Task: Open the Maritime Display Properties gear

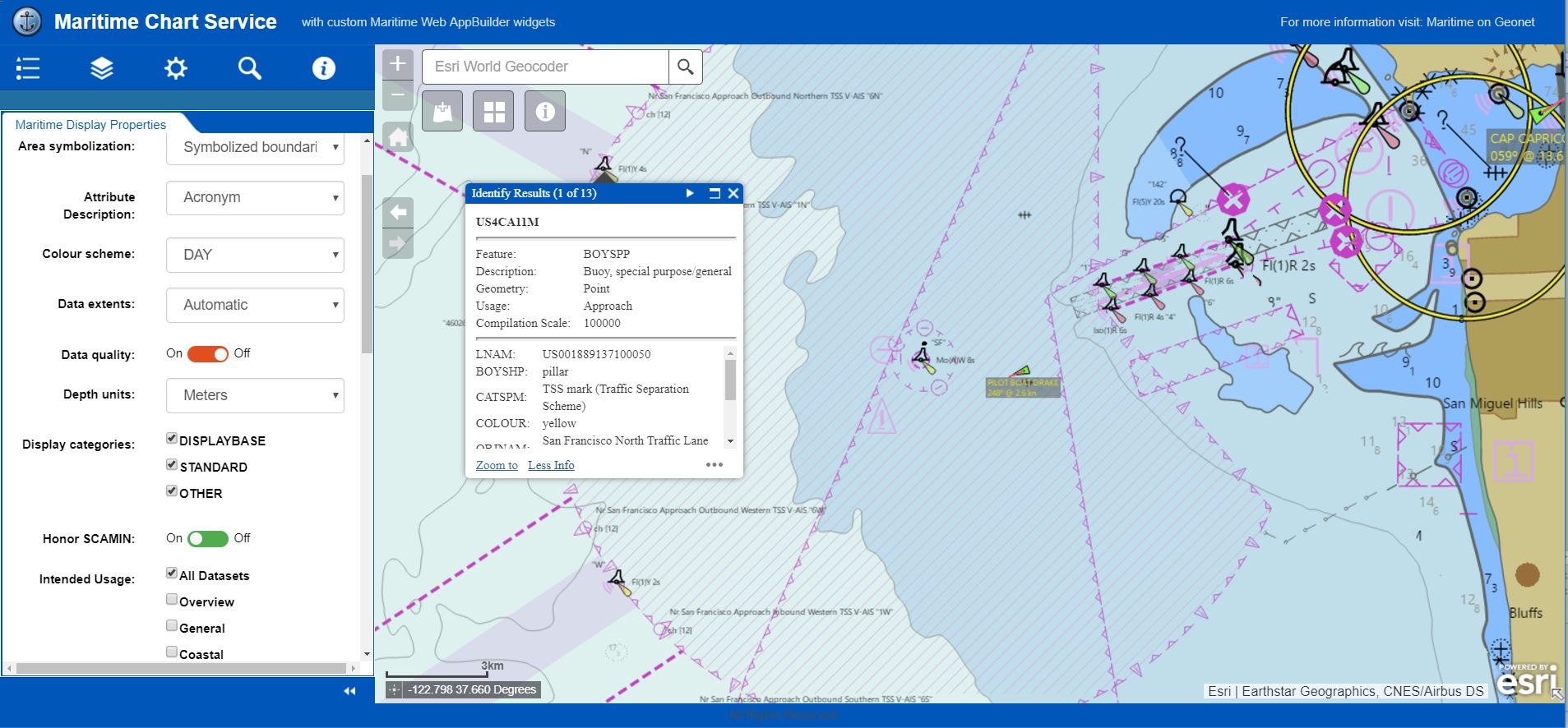Action: click(x=176, y=68)
